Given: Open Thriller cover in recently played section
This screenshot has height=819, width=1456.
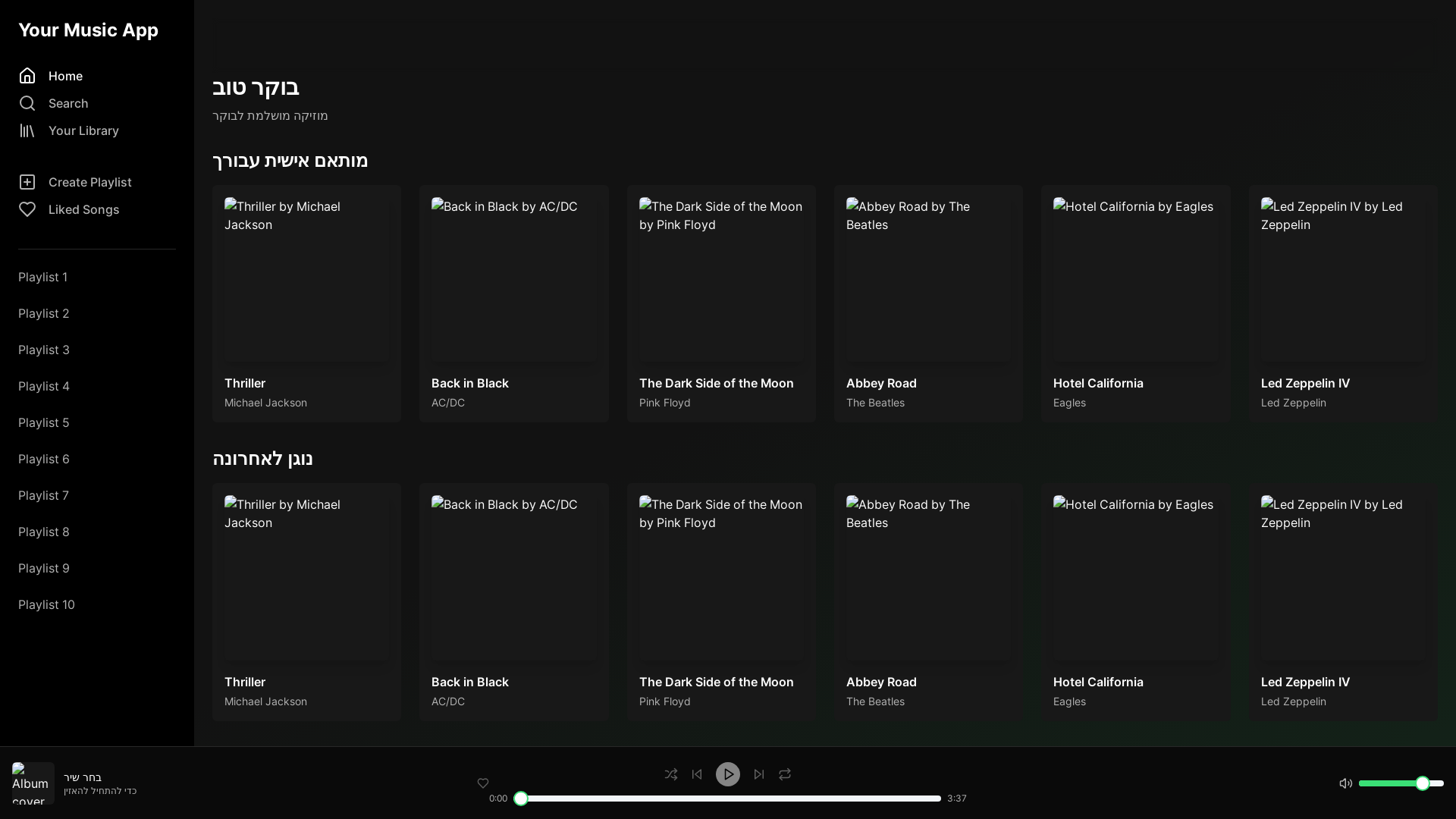Looking at the screenshot, I should 306,578.
